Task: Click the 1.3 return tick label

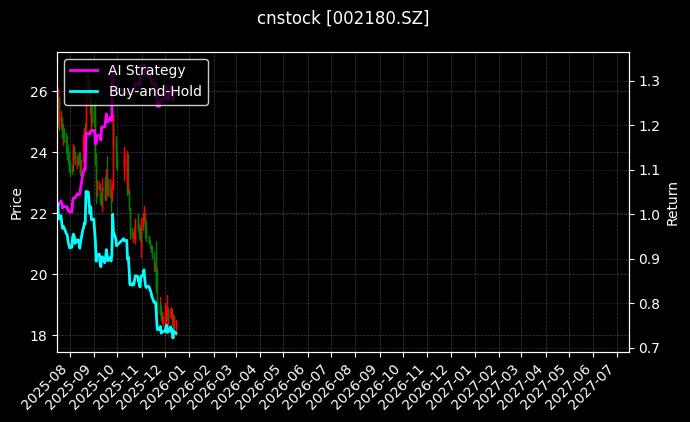Action: tap(648, 81)
